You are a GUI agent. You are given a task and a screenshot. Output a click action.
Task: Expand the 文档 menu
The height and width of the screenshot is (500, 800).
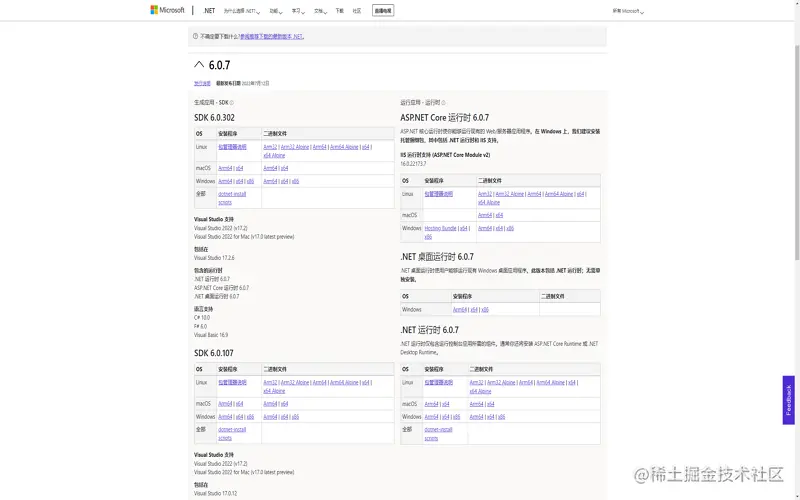(320, 11)
